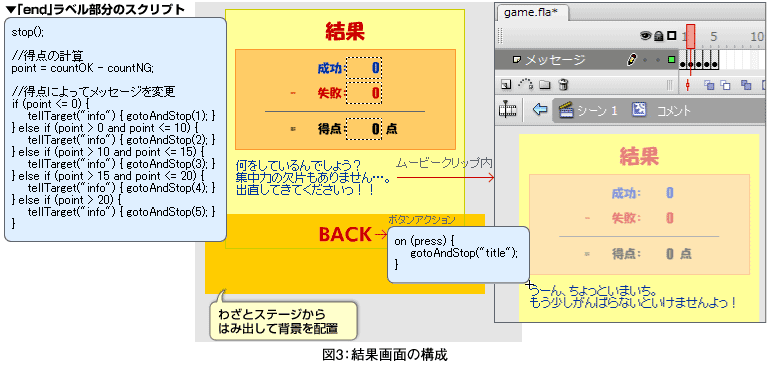Center the frame marker button
The height and width of the screenshot is (365, 770).
pyautogui.click(x=688, y=85)
